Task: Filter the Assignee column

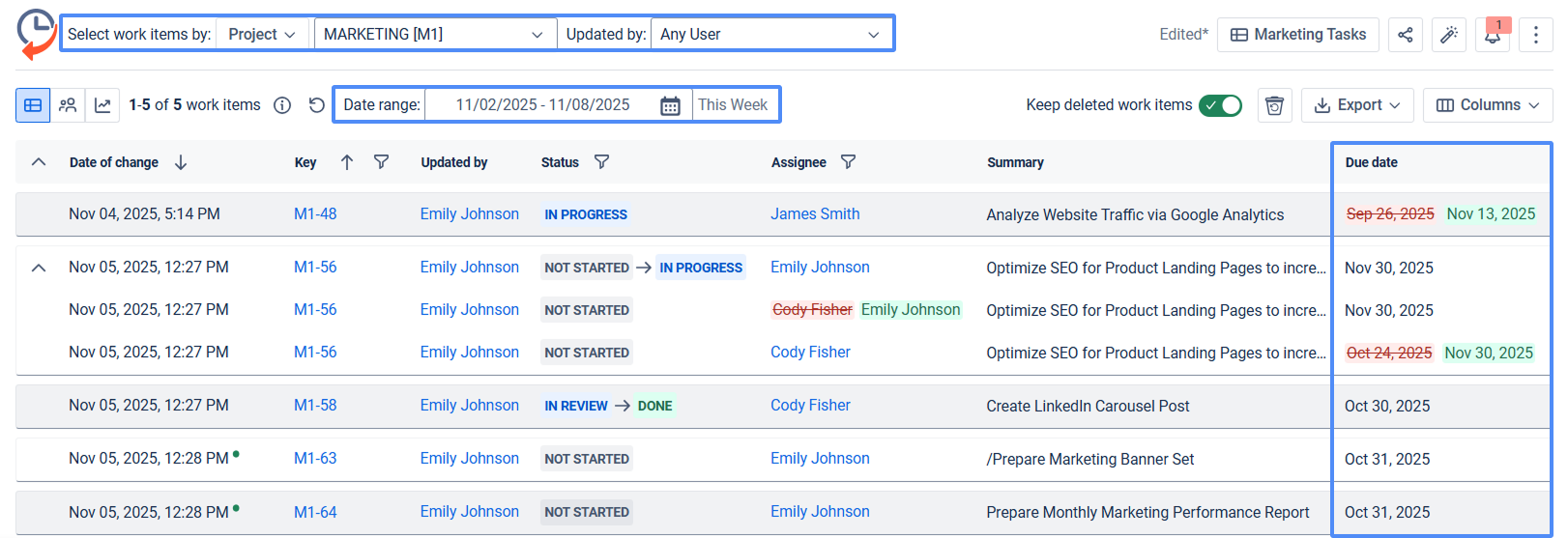Action: coord(848,162)
